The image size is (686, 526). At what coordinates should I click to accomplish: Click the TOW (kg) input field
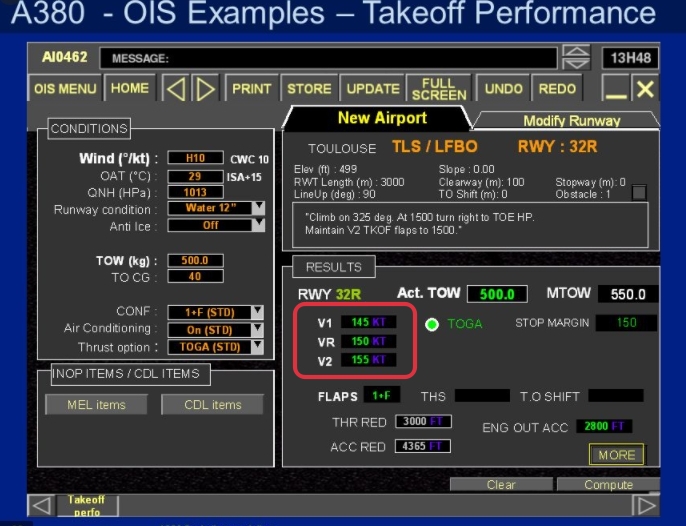tap(196, 260)
